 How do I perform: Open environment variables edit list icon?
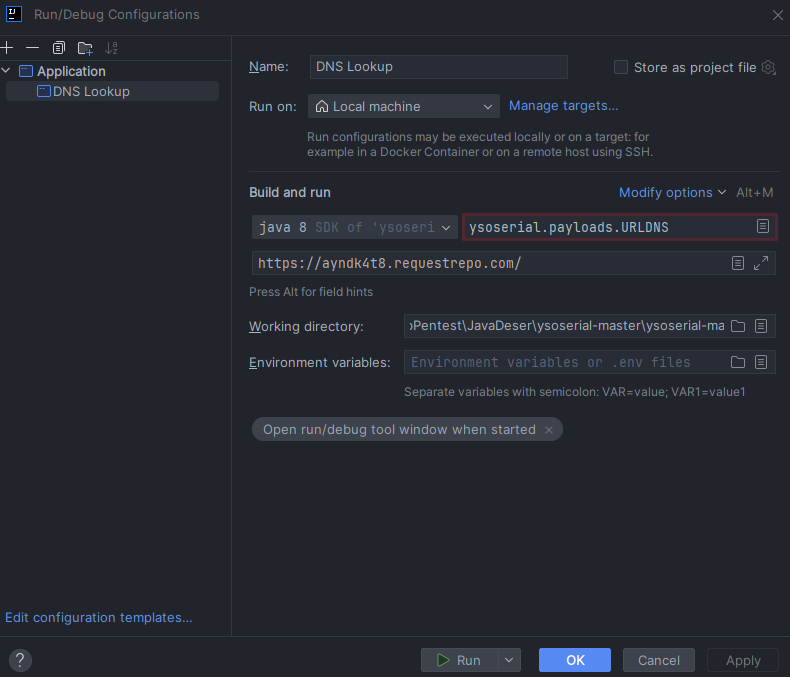click(761, 362)
